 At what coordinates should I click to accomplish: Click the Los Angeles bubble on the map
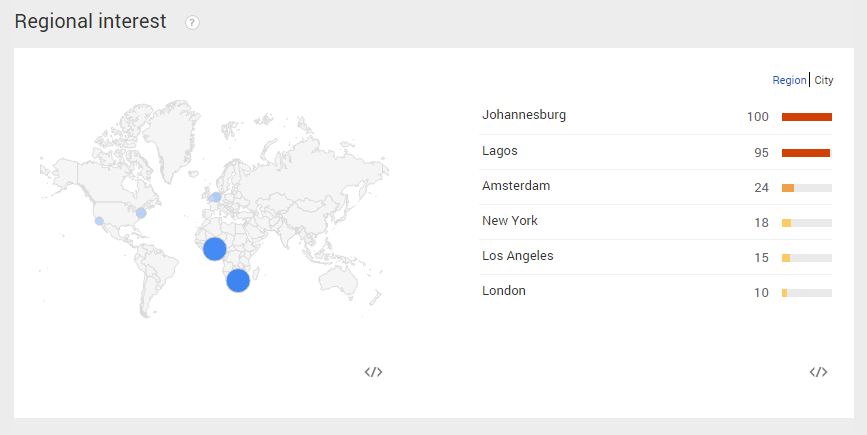pyautogui.click(x=99, y=221)
